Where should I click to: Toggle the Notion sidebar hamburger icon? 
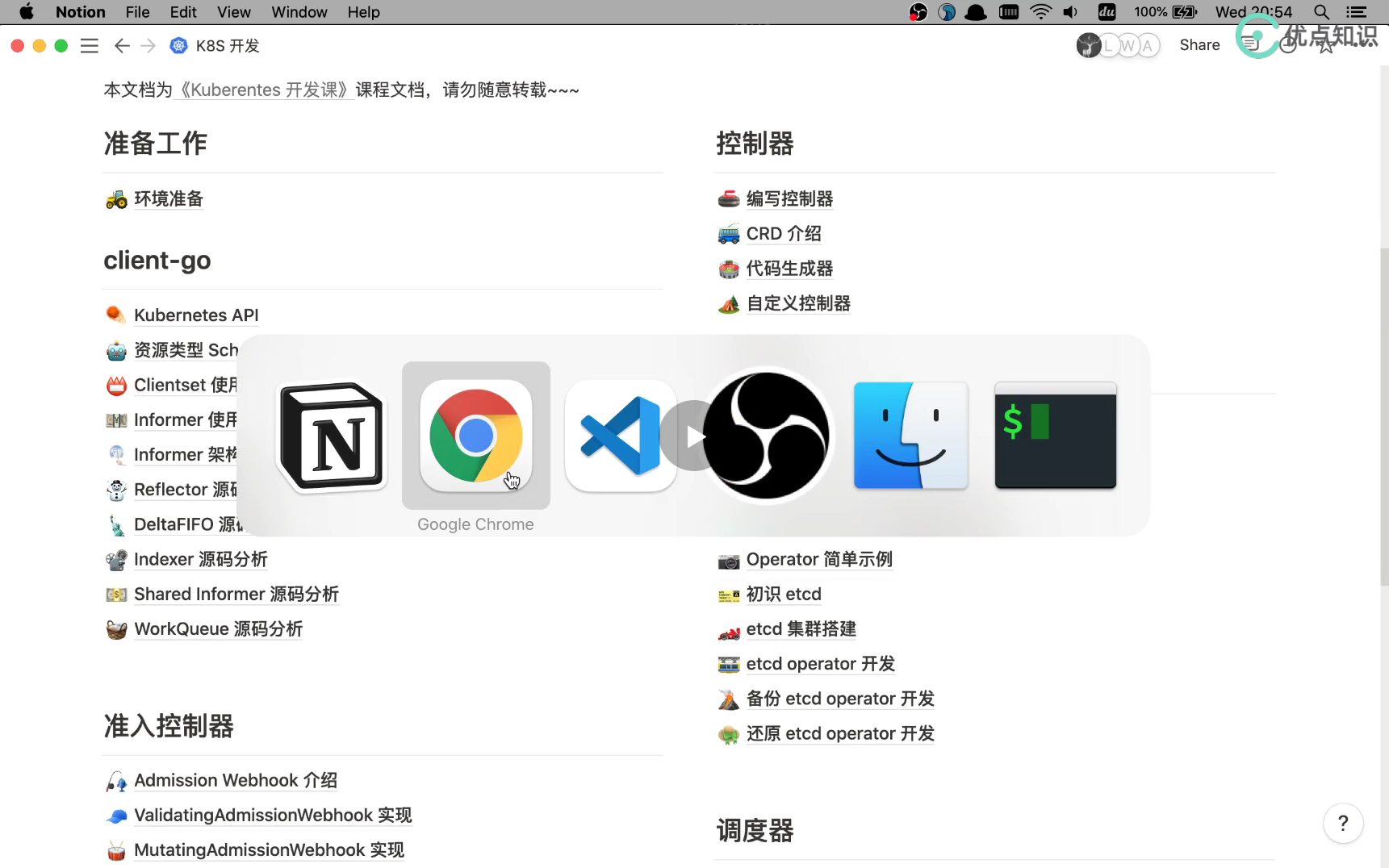pos(90,46)
